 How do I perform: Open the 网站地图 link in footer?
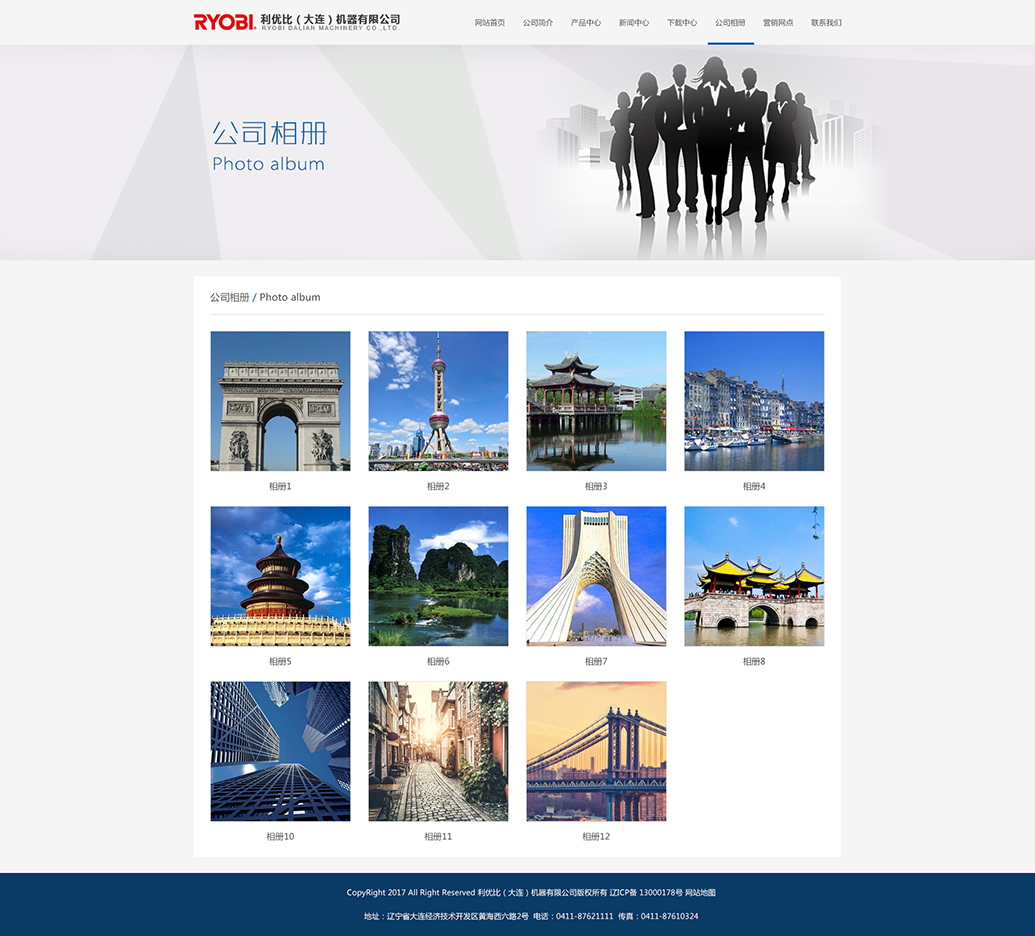pyautogui.click(x=700, y=893)
